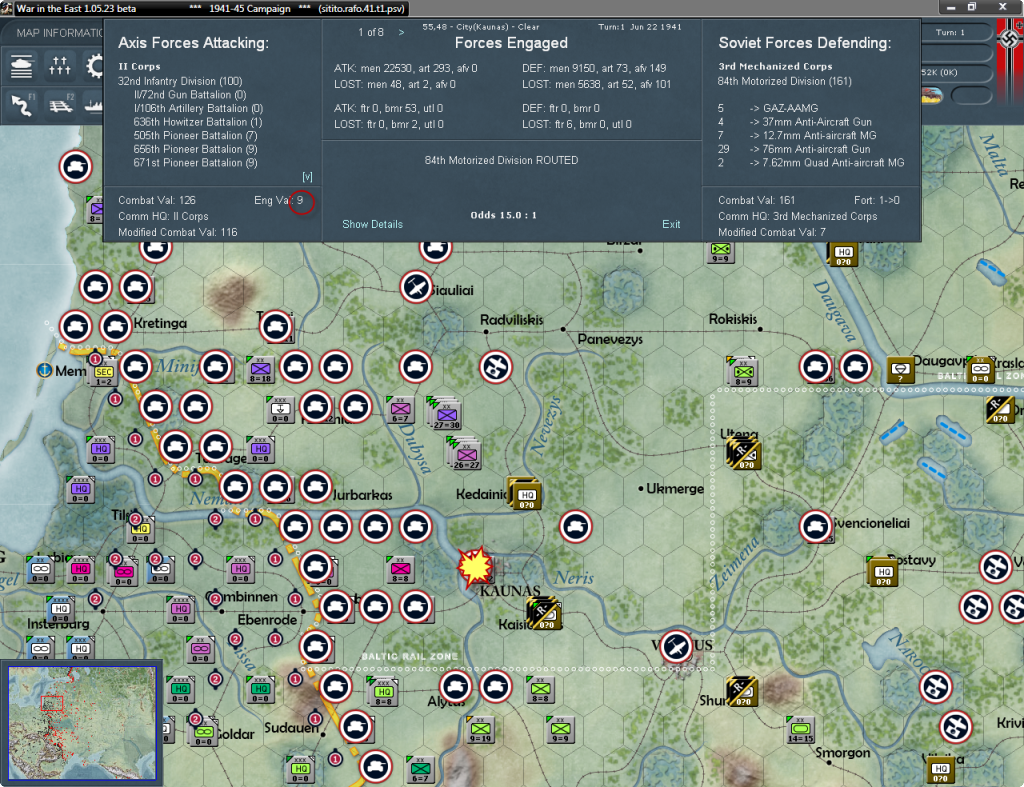The image size is (1024, 787).
Task: Select the airplane marker beside Siauliai
Action: 416,287
